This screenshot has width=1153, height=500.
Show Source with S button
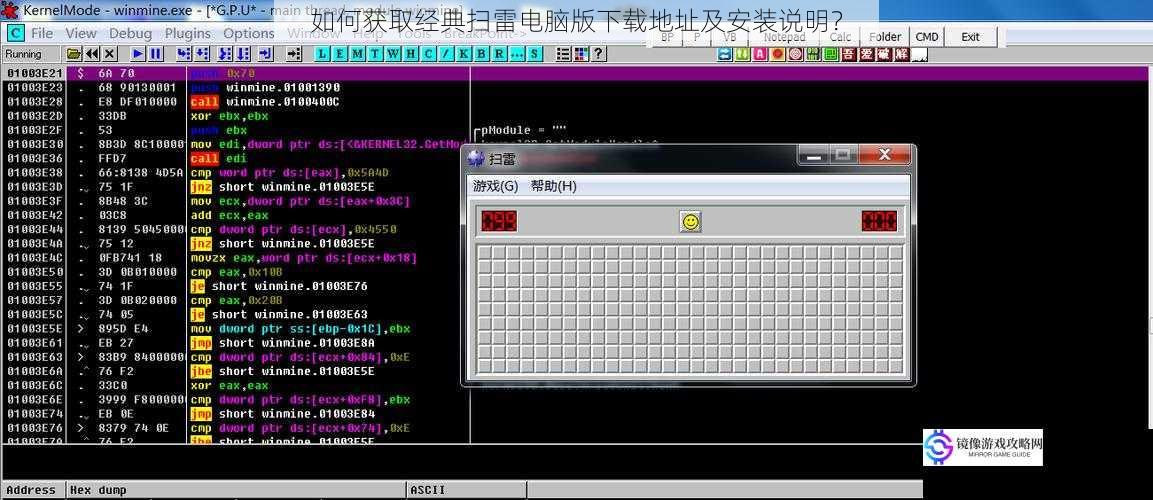(x=534, y=54)
